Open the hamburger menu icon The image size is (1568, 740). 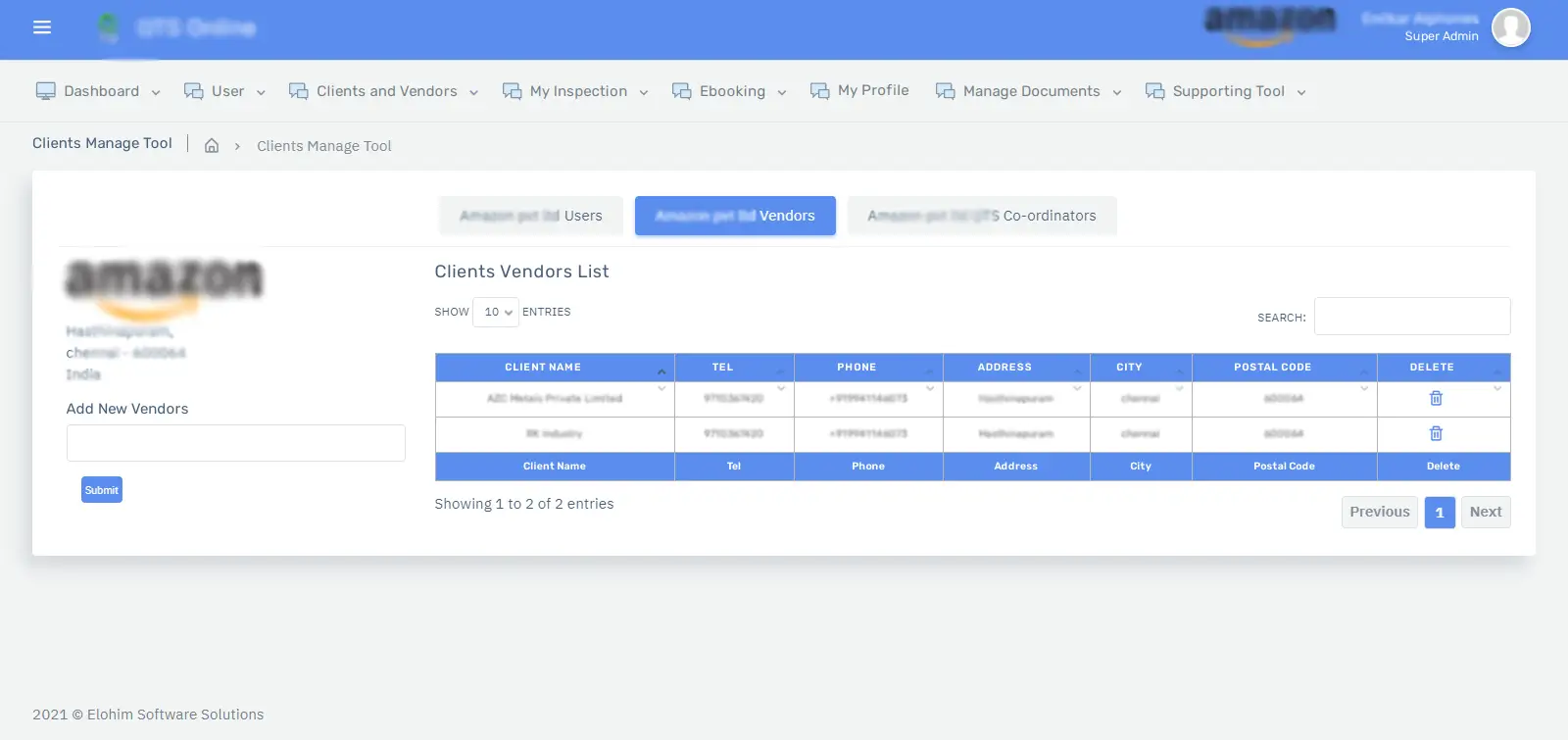42,27
